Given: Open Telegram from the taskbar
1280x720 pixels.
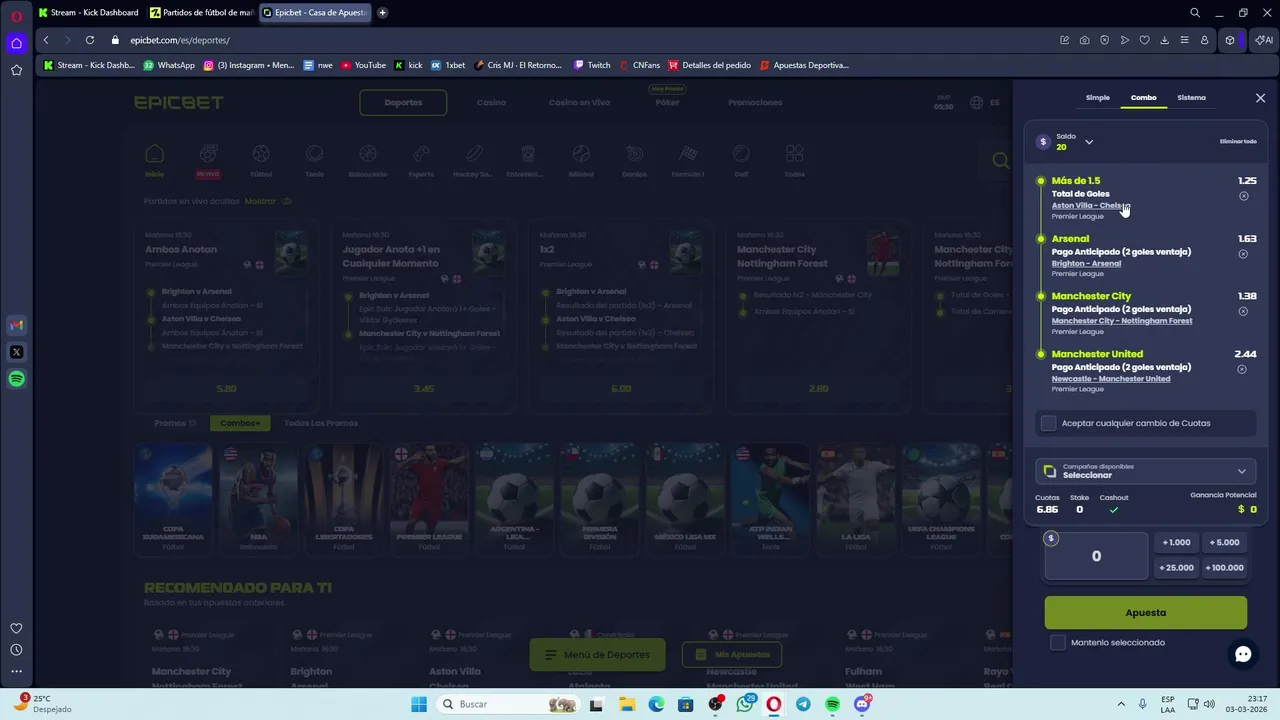Looking at the screenshot, I should pyautogui.click(x=803, y=704).
